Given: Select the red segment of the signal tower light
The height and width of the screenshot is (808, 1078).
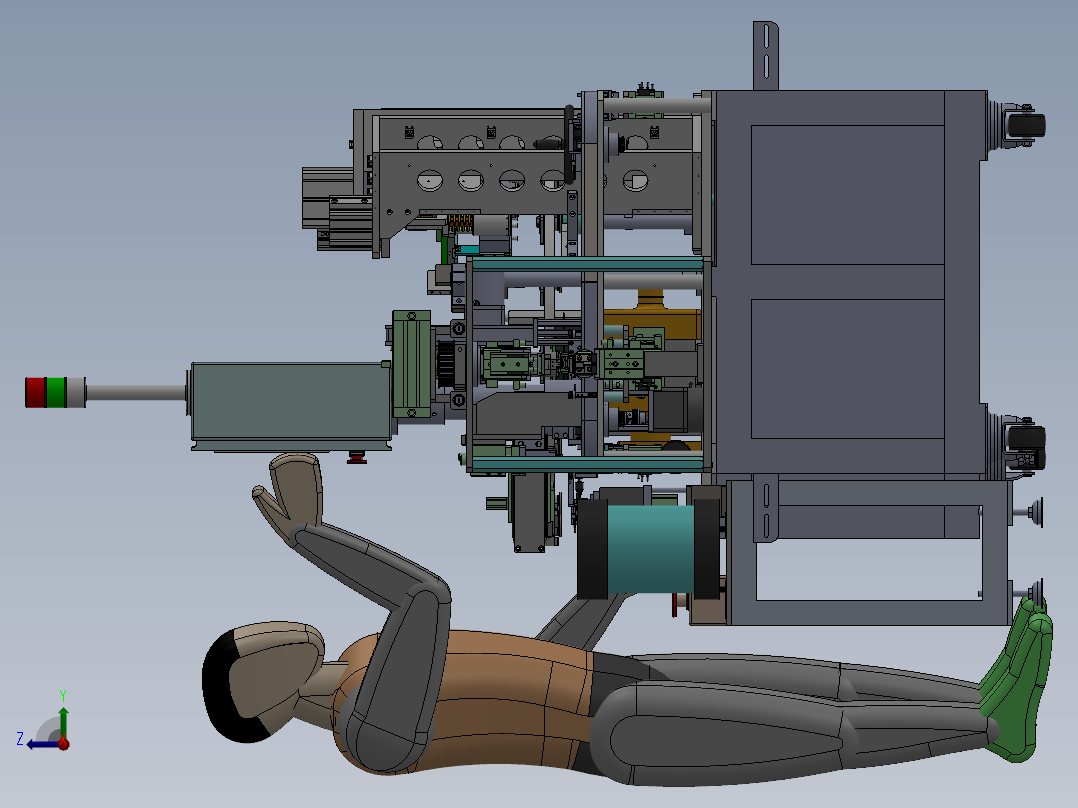Looking at the screenshot, I should (35, 393).
